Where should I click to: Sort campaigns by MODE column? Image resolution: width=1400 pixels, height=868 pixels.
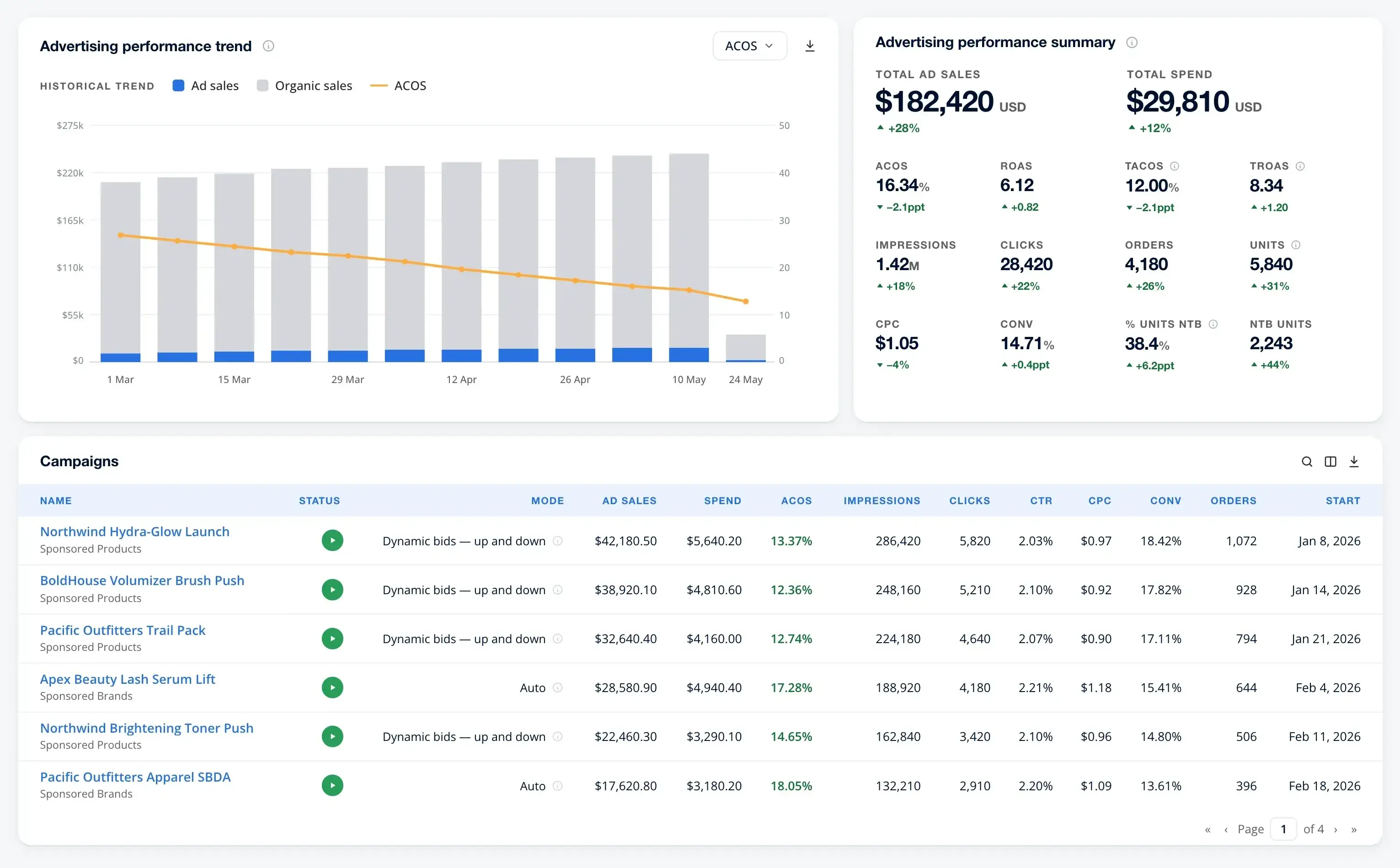(547, 501)
